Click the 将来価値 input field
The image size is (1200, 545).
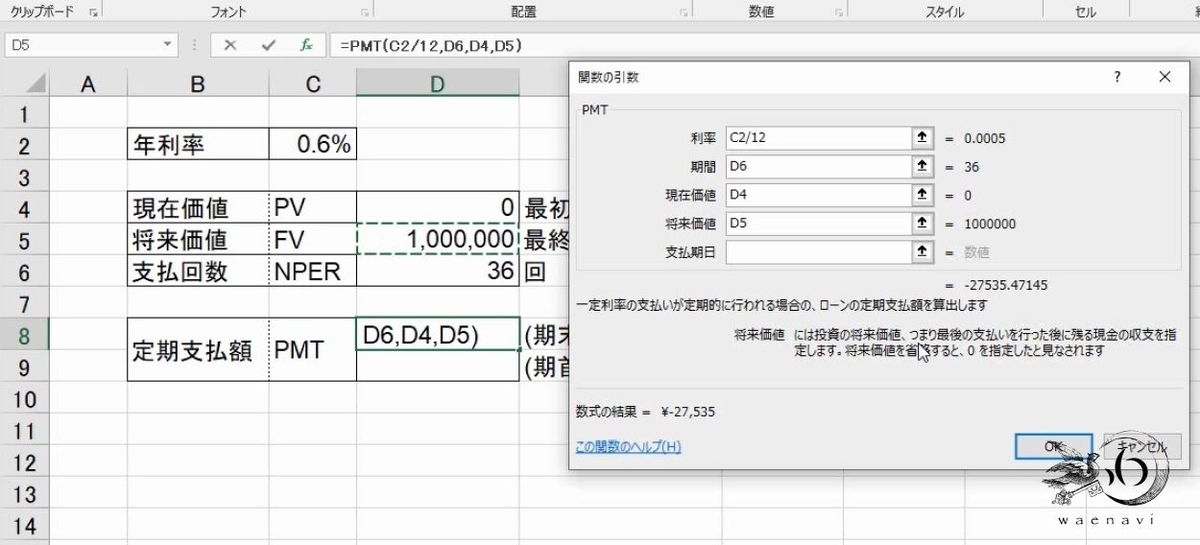pyautogui.click(x=818, y=224)
